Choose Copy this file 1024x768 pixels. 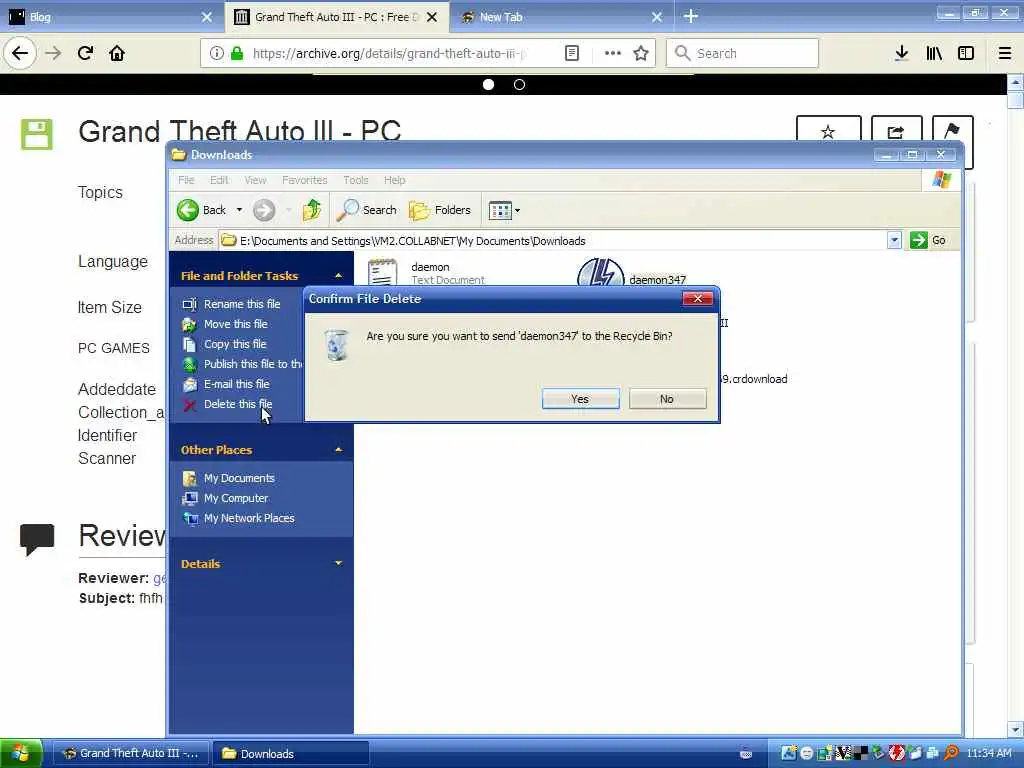[x=224, y=344]
